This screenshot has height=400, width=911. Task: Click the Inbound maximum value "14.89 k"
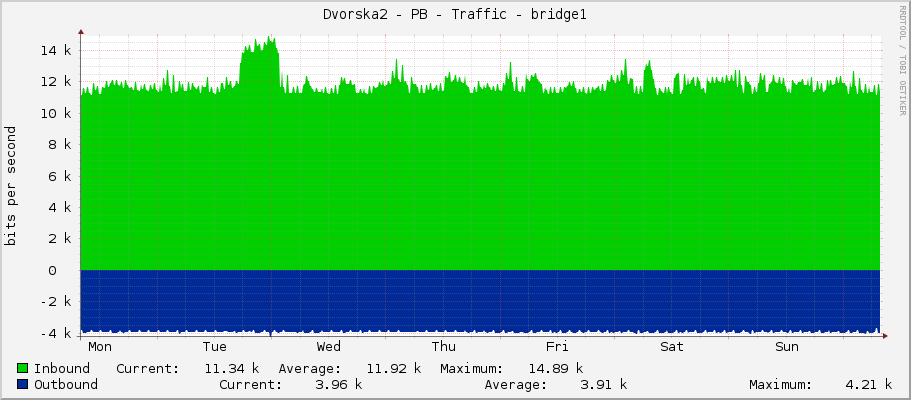pos(555,368)
